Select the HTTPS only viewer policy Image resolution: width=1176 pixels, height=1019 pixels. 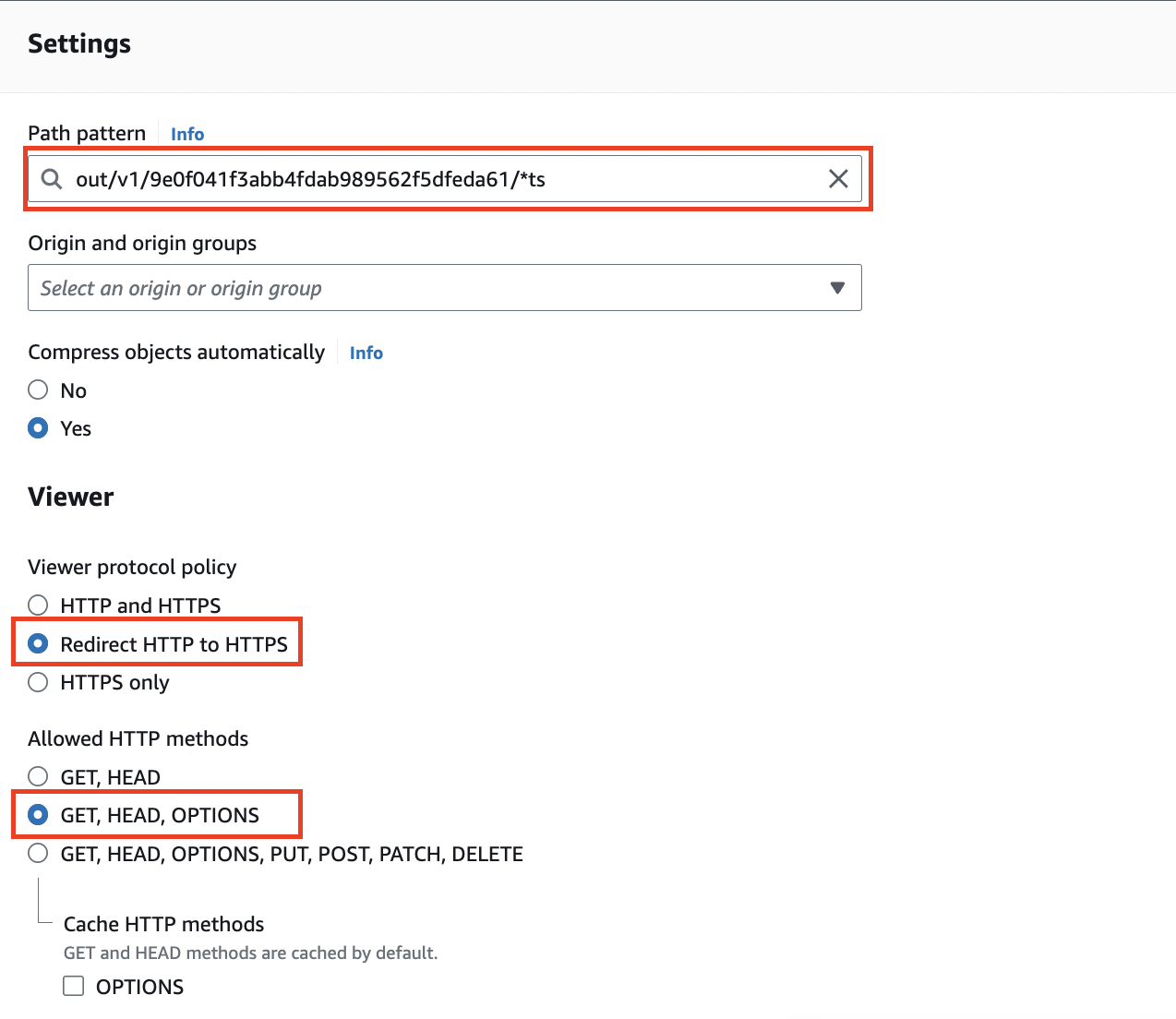pos(38,683)
